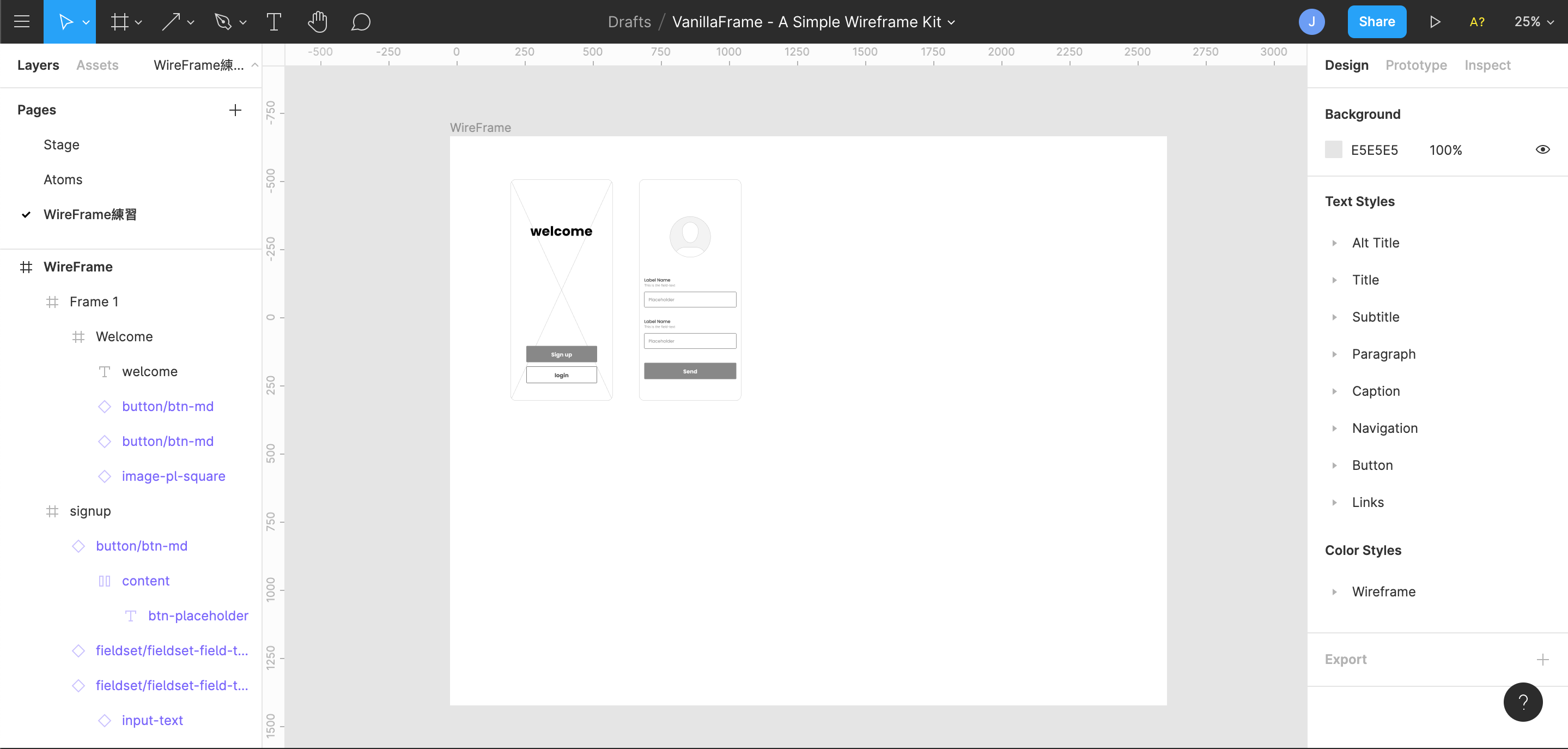The image size is (1568, 749).
Task: Select the Text tool
Action: tap(274, 22)
